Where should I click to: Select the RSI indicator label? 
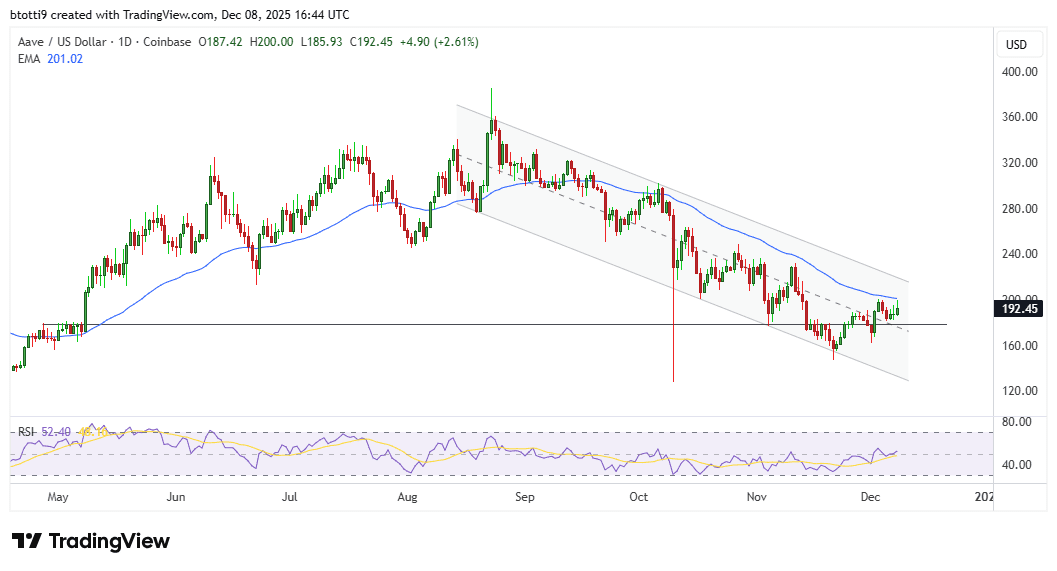tap(26, 431)
